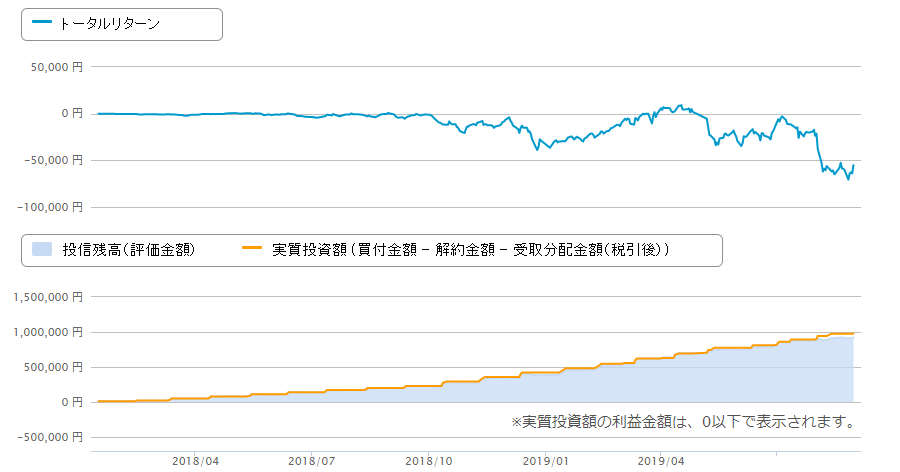Click the orange 実質投資額 line swatch

click(x=252, y=248)
